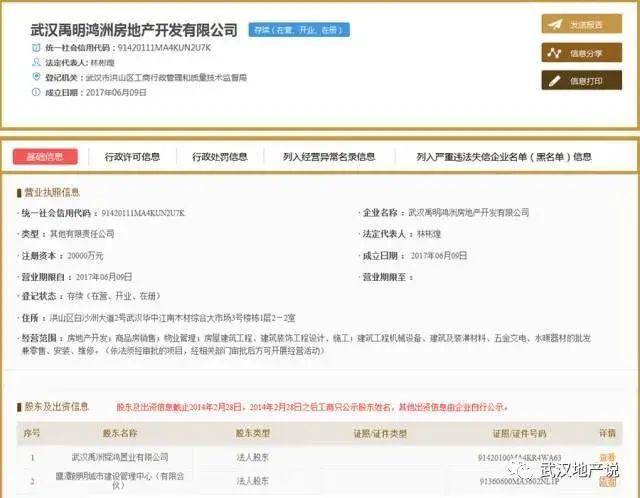
Task: Switch to 列入经营异常名录信息 tab
Action: (x=329, y=157)
